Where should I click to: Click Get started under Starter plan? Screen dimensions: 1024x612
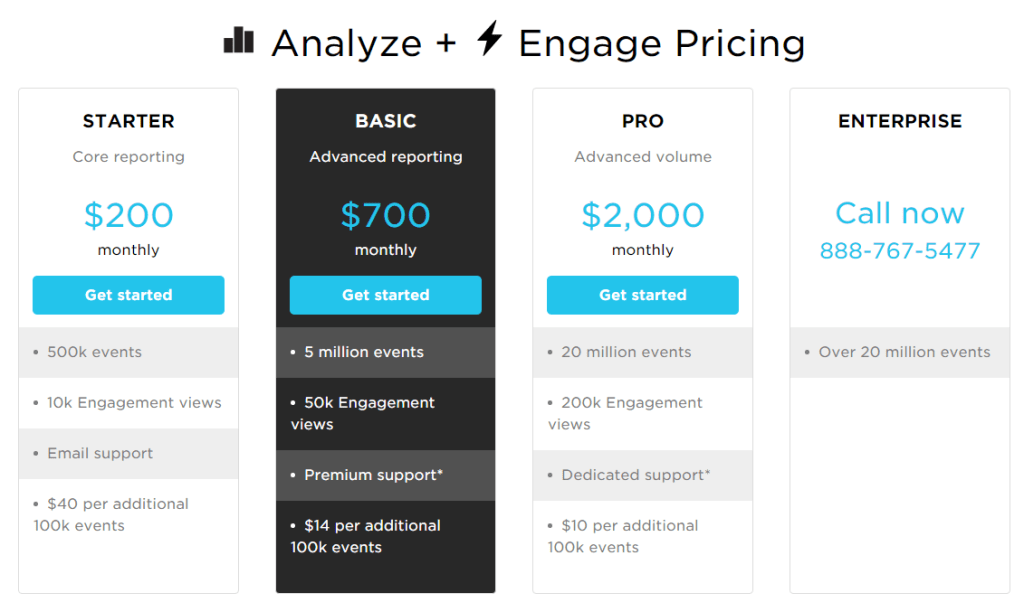(128, 295)
